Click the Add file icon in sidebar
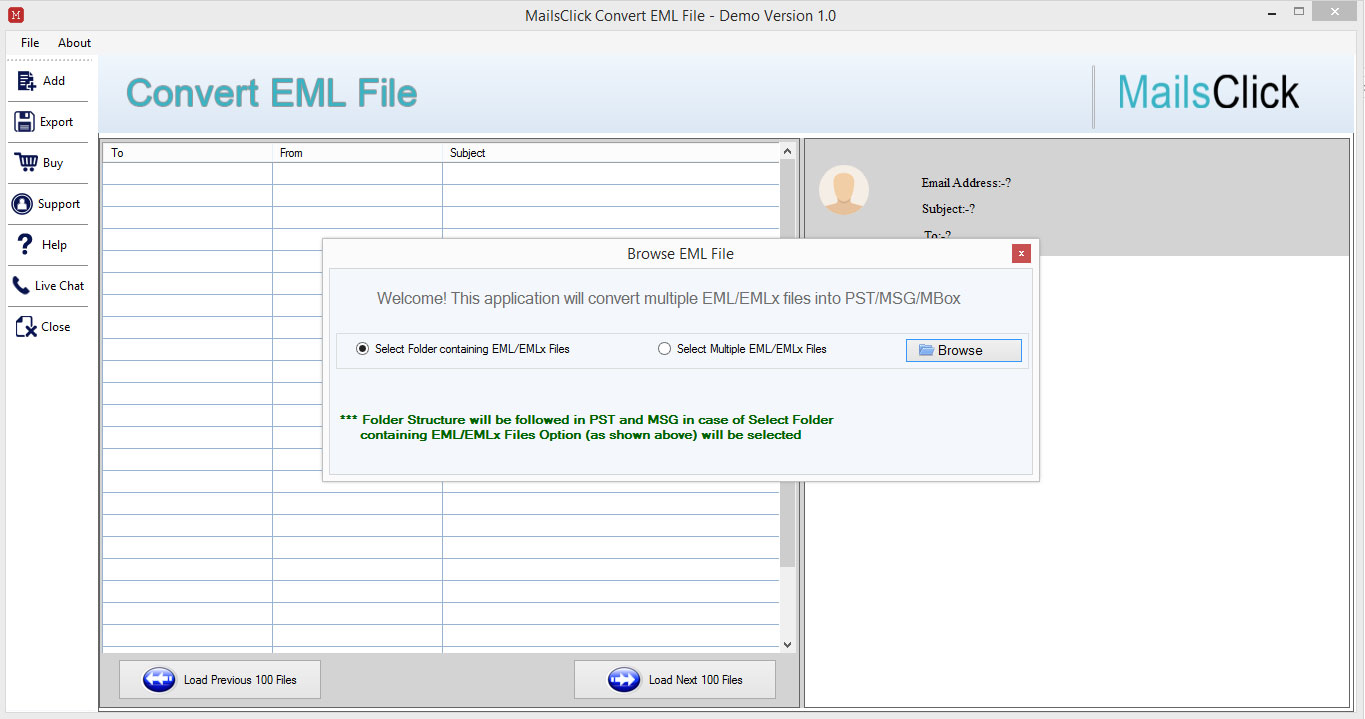This screenshot has height=719, width=1365. (26, 81)
